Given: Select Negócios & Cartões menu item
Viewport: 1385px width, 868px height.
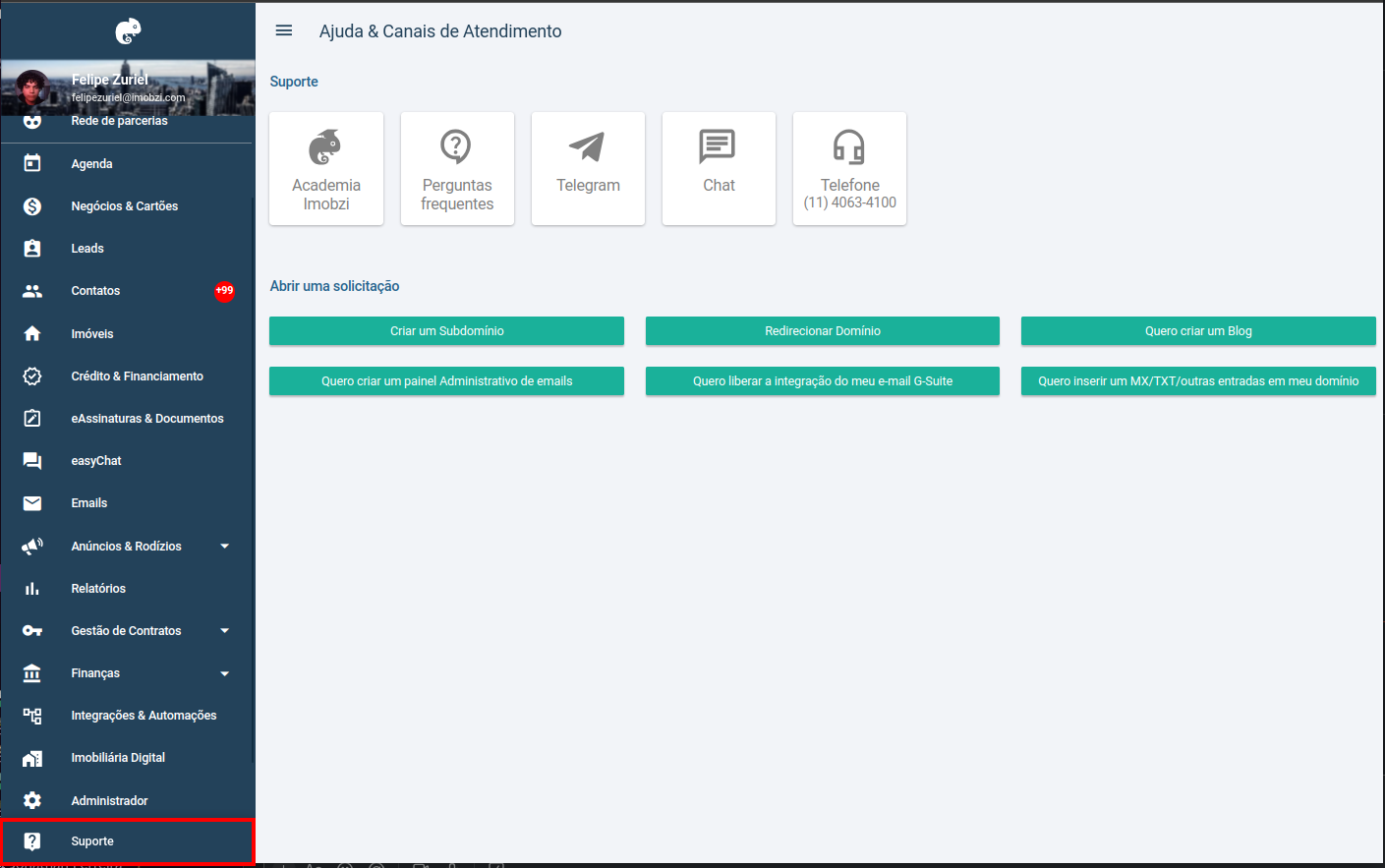Looking at the screenshot, I should coord(127,206).
